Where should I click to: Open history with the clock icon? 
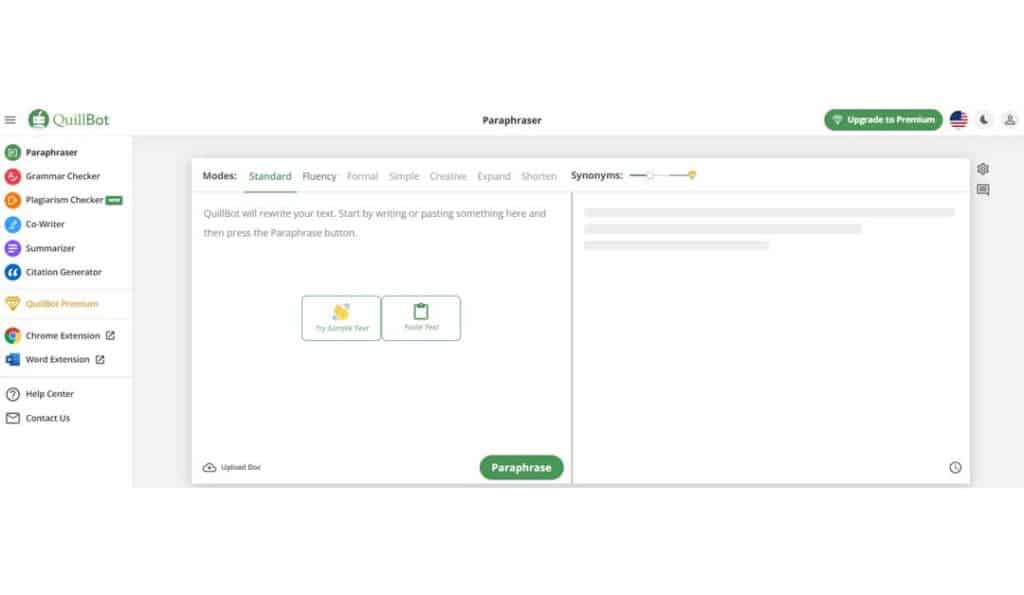(955, 467)
